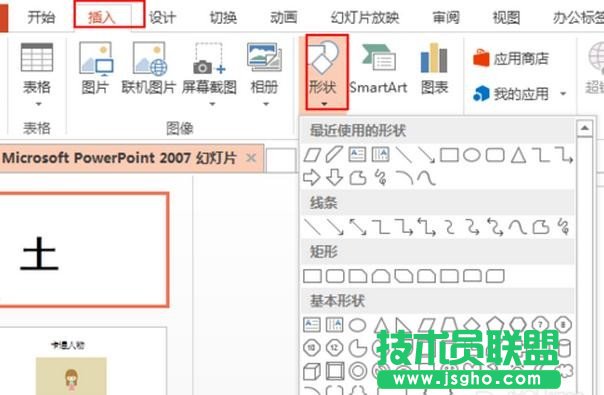Choose straight line in 线条 section
Image resolution: width=604 pixels, height=395 pixels.
click(312, 227)
